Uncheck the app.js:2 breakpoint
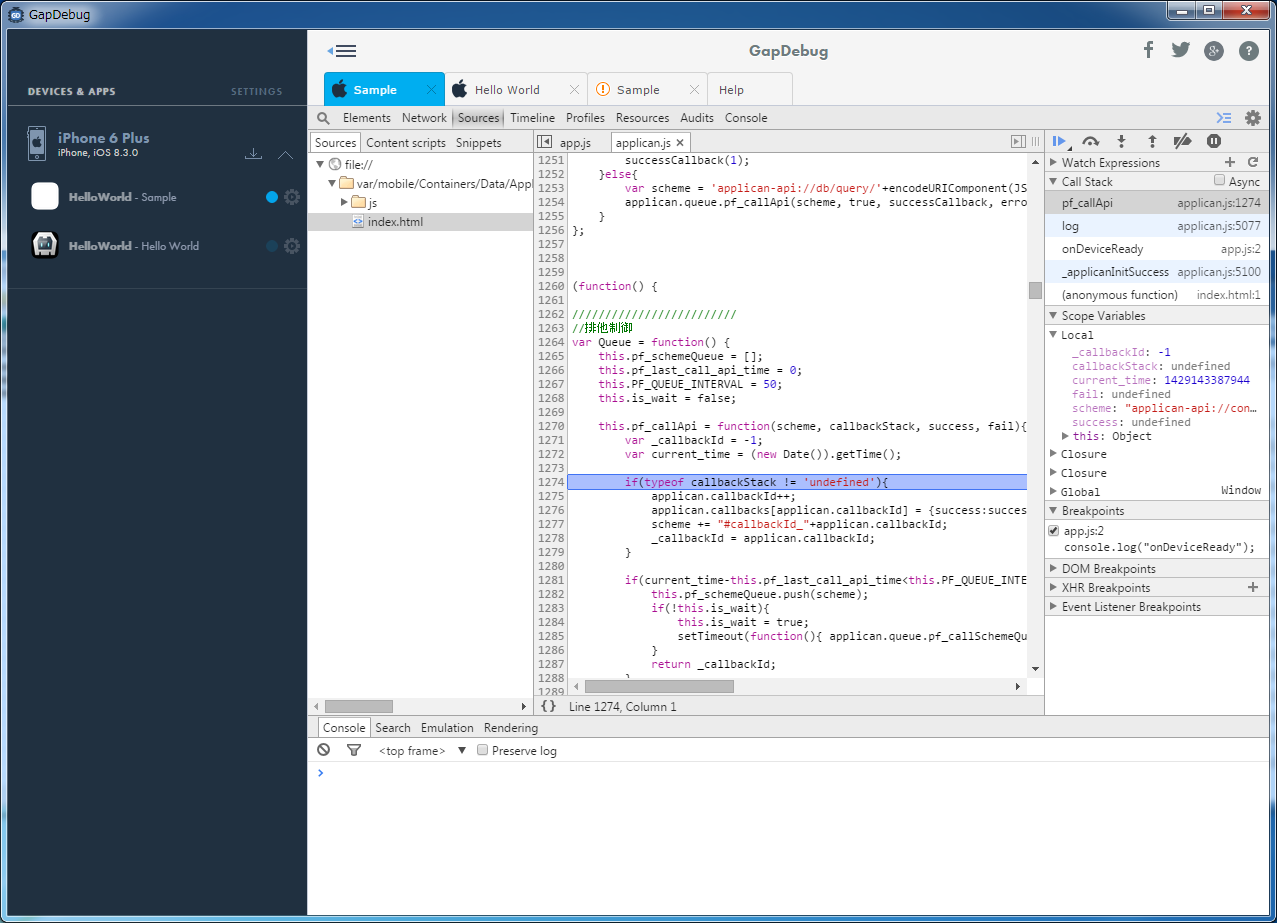This screenshot has height=923, width=1277. (x=1053, y=531)
